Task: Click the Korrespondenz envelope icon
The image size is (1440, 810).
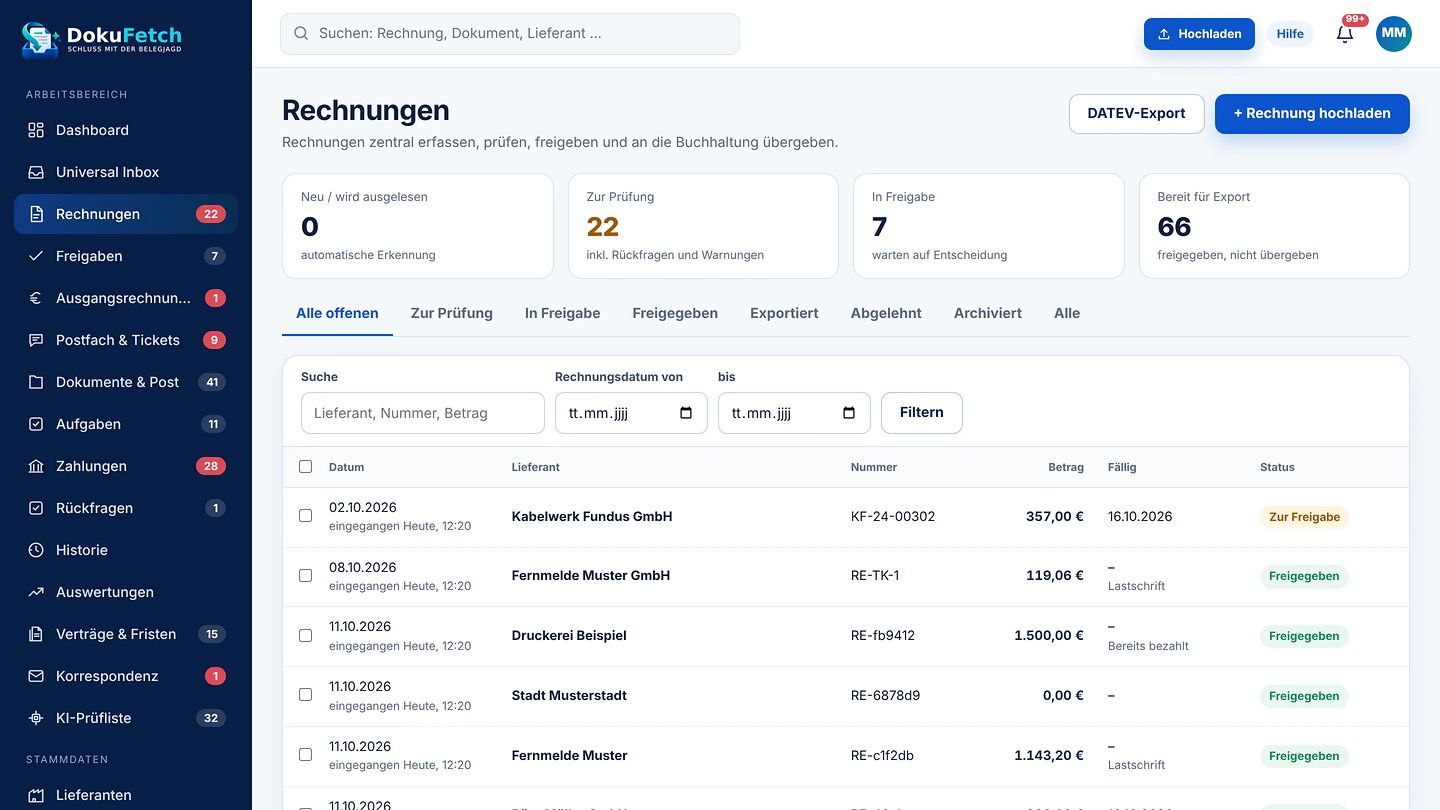Action: 36,676
